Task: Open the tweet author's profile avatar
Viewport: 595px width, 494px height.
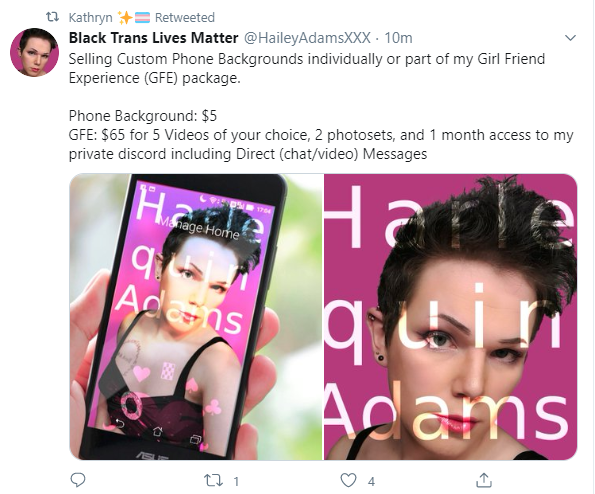Action: [x=35, y=52]
